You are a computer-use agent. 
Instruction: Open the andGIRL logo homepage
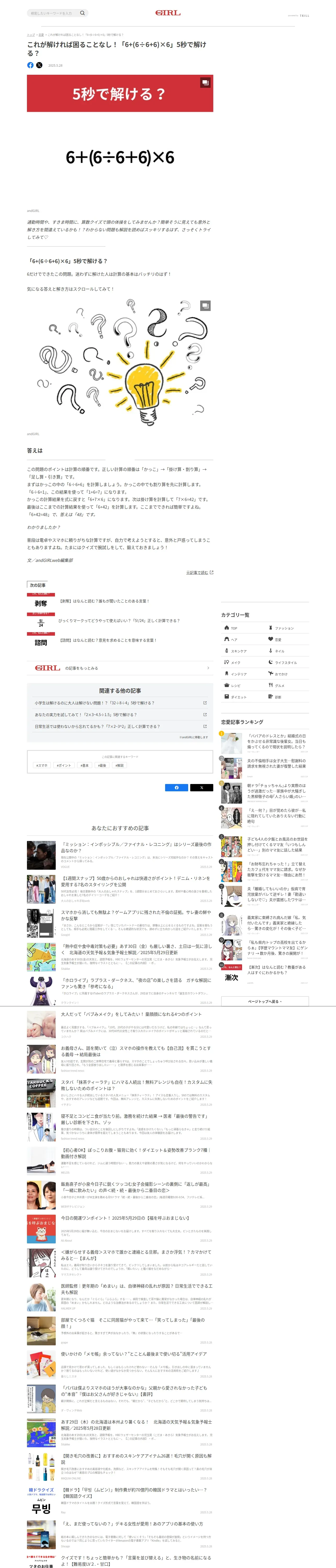coord(168,13)
